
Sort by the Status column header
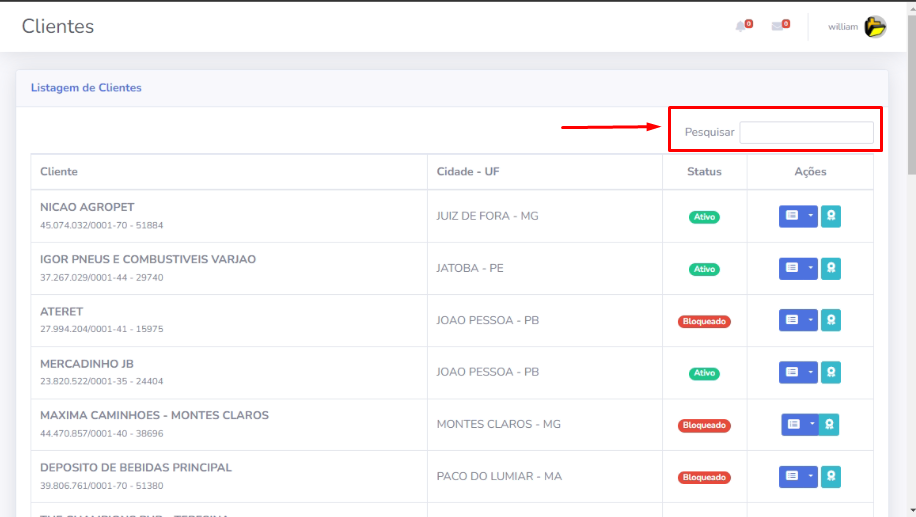click(704, 172)
